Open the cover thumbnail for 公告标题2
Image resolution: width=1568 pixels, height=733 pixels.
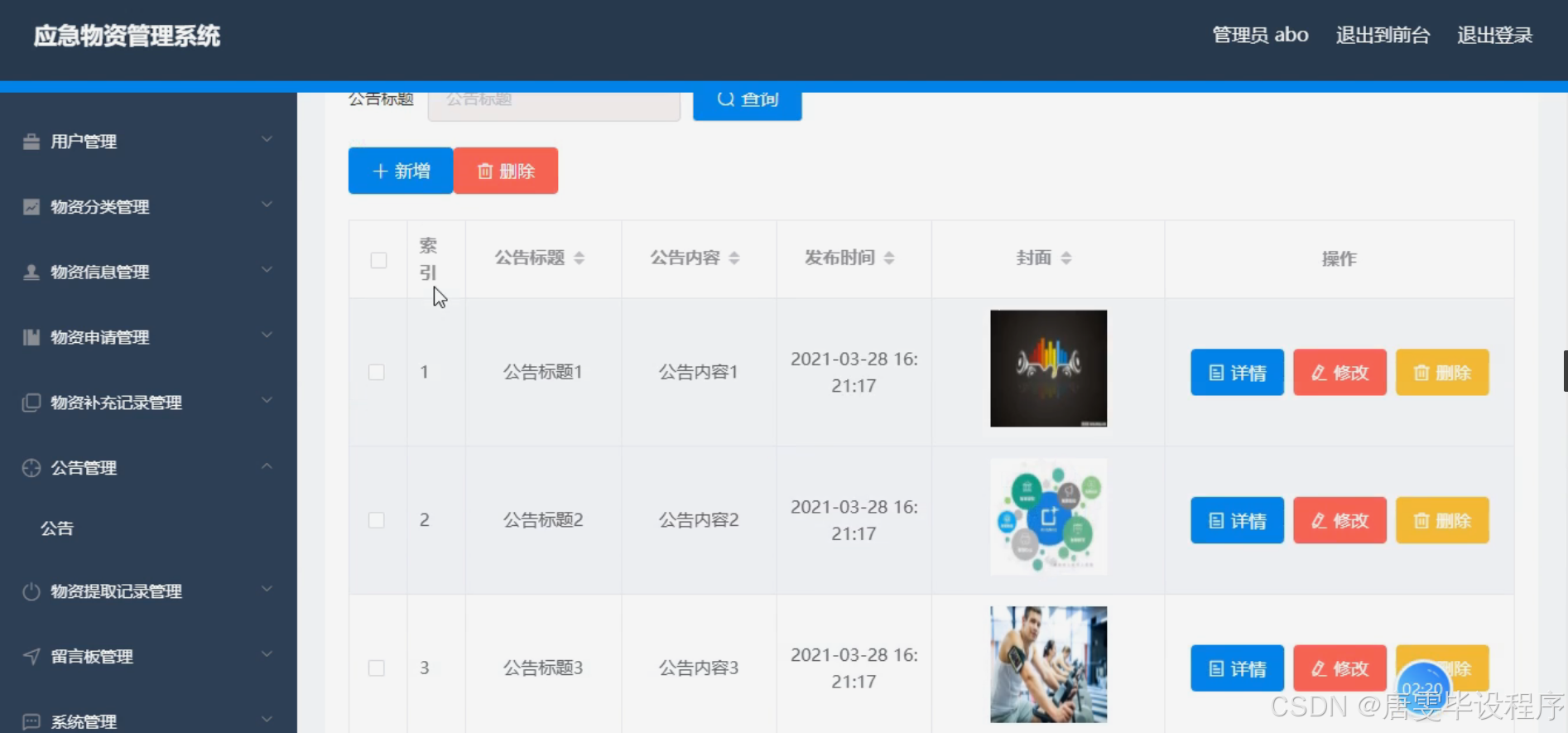[1048, 517]
